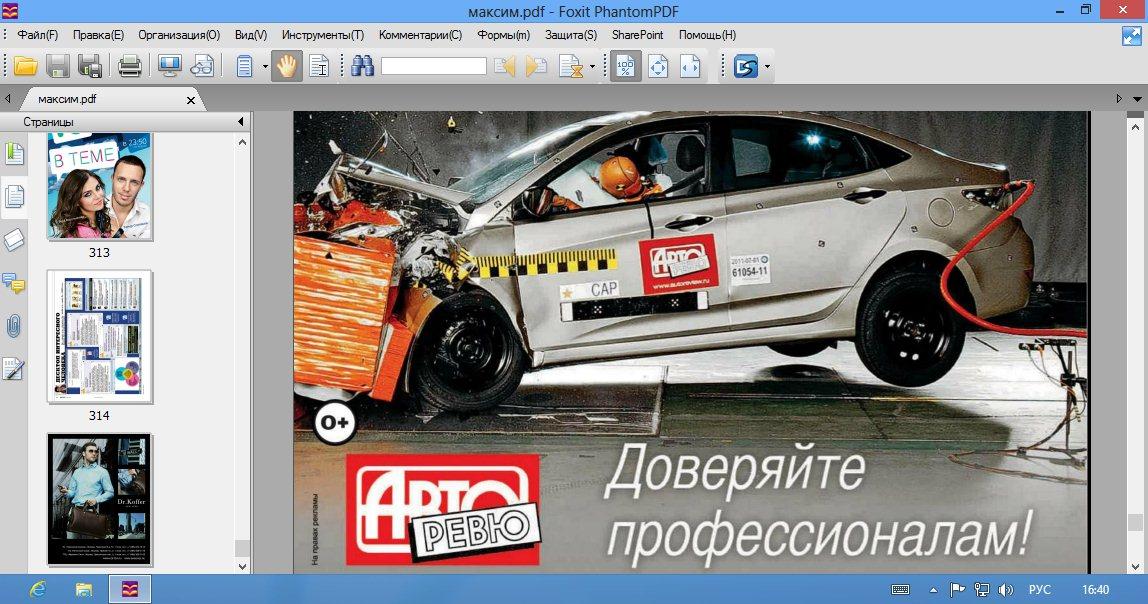Image resolution: width=1148 pixels, height=604 pixels.
Task: Click the blue S SharePoint toolbar icon
Action: pyautogui.click(x=746, y=67)
